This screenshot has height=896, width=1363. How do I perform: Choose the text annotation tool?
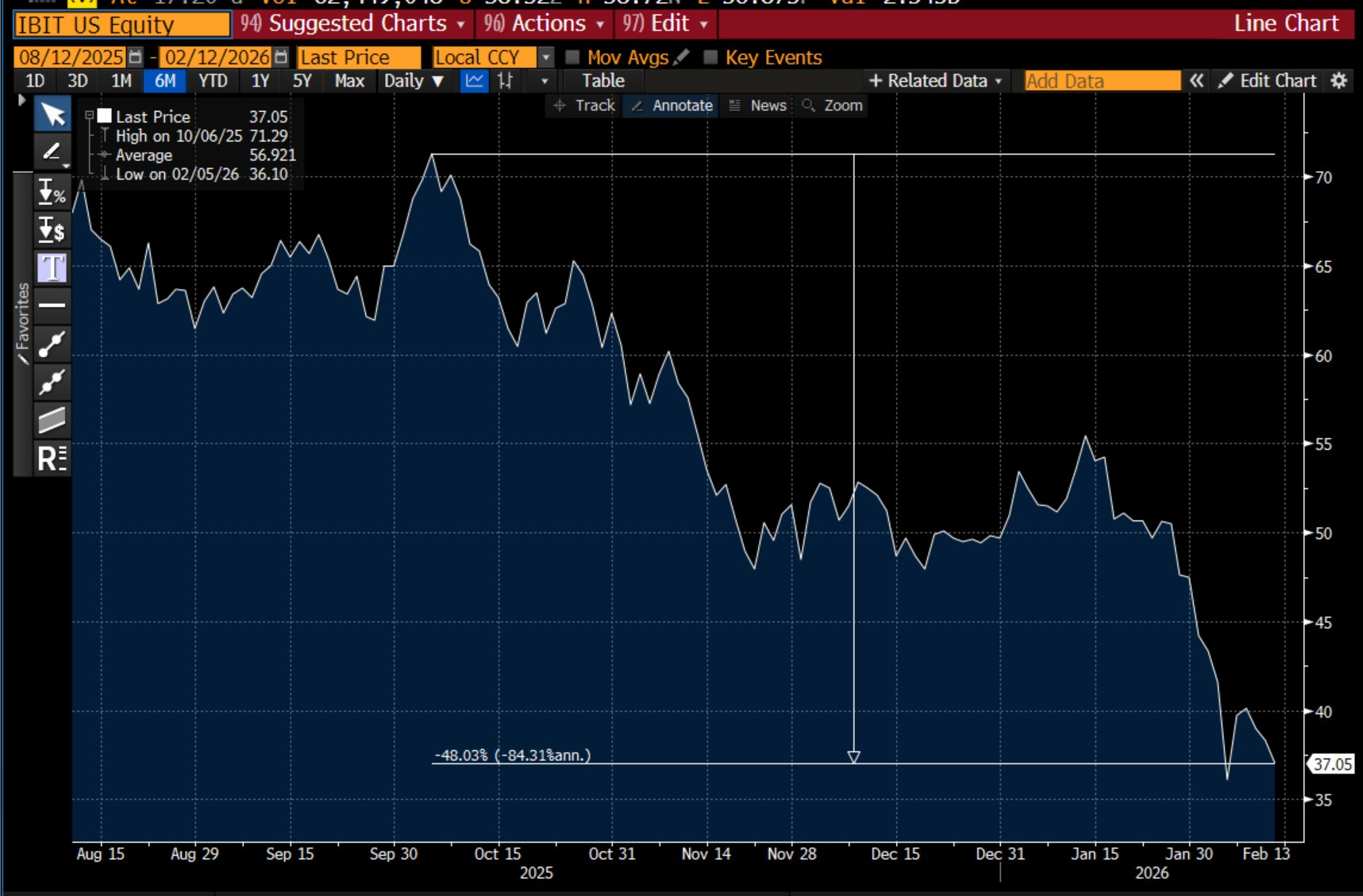pos(52,268)
